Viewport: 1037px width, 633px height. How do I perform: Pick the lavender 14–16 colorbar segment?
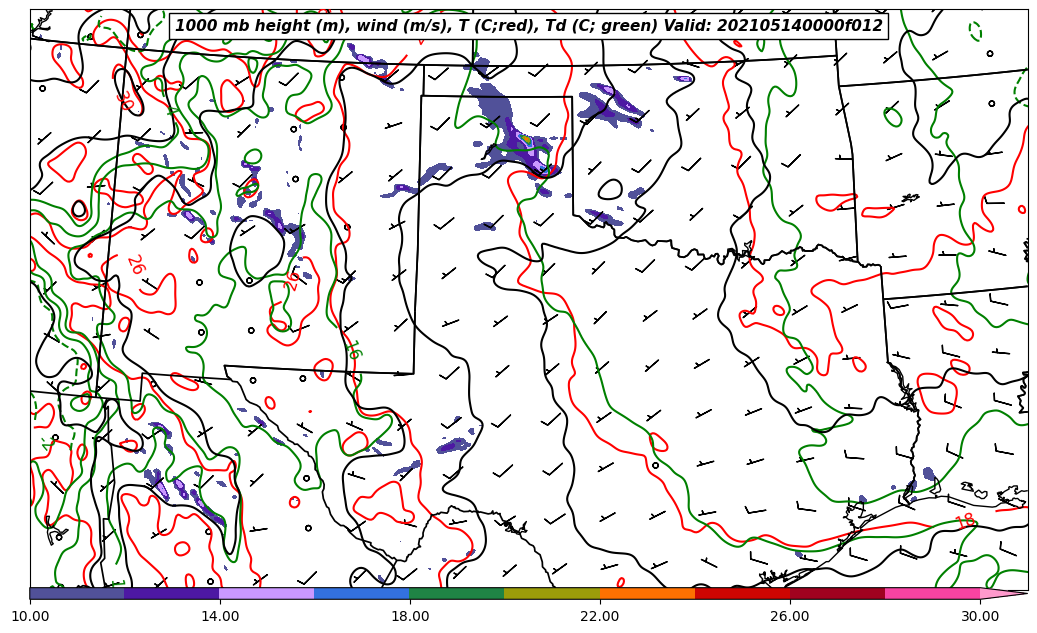tap(267, 593)
